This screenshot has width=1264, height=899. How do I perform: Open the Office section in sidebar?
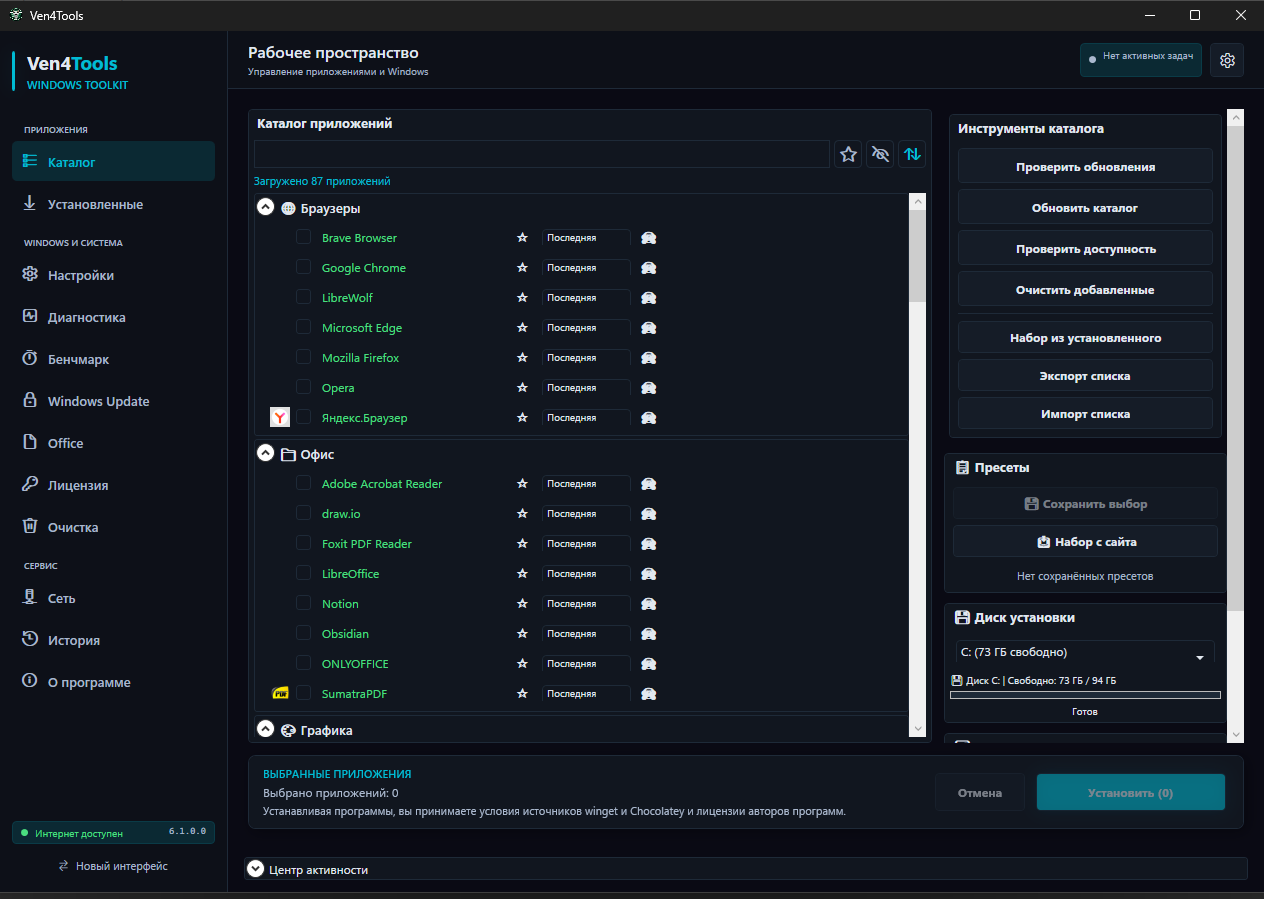pyautogui.click(x=113, y=443)
